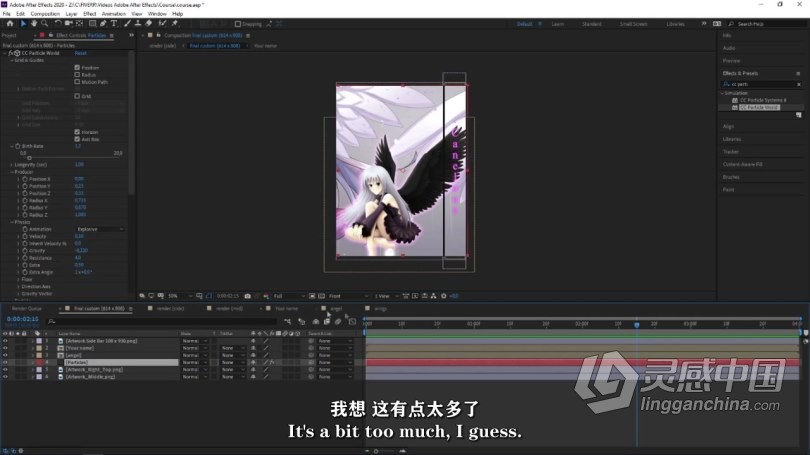Hide the Artwork_Middle.png layer eye
Viewport: 810px width, 455px height.
5,377
